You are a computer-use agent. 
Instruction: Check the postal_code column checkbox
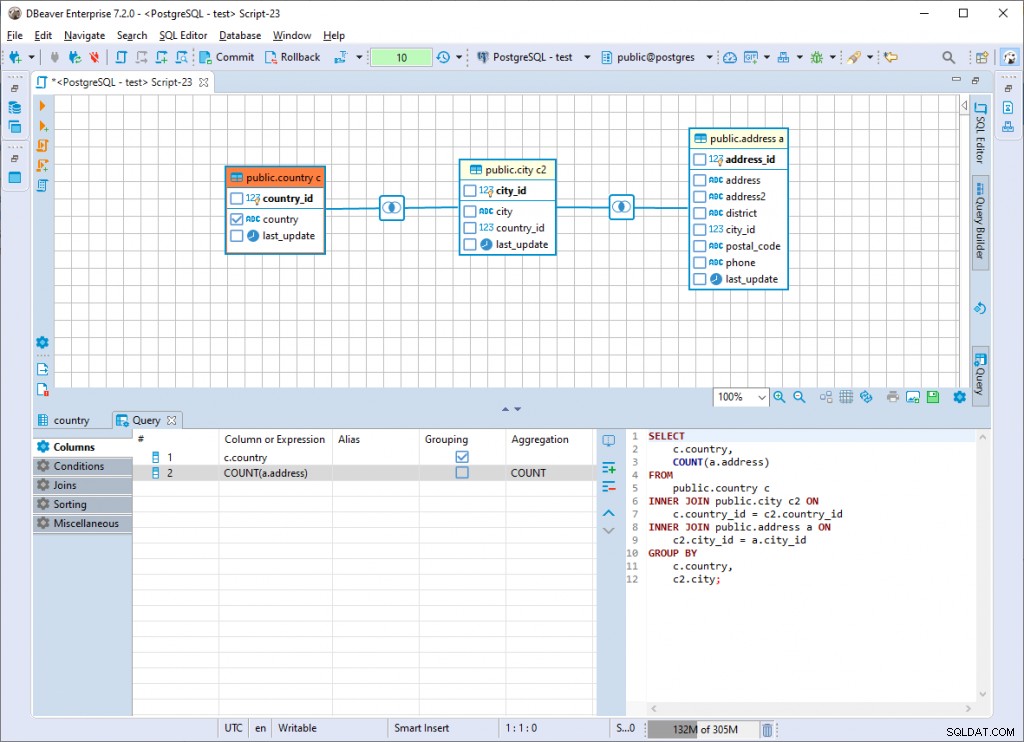tap(699, 246)
